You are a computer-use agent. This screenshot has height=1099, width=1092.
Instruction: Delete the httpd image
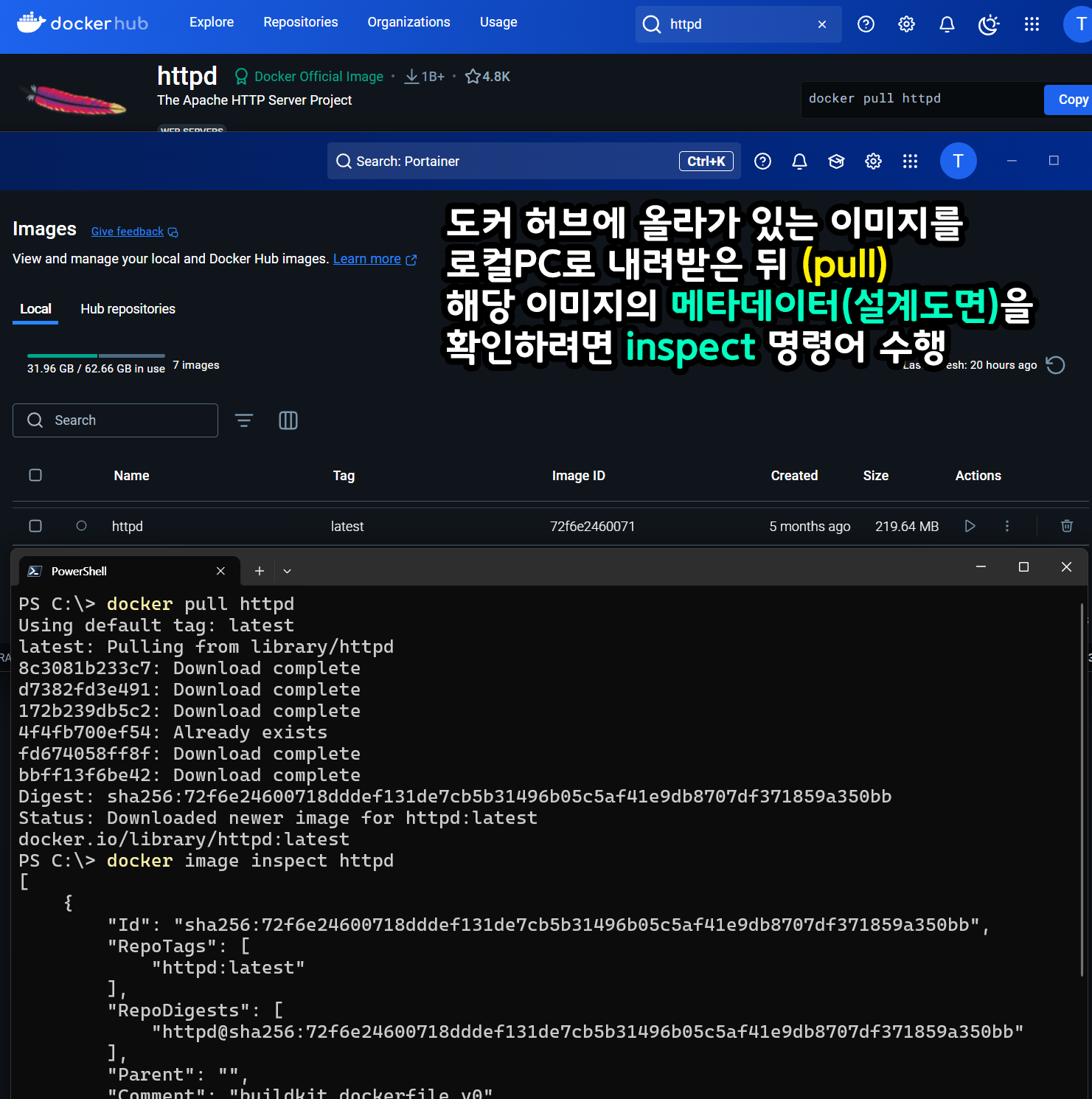(1067, 526)
